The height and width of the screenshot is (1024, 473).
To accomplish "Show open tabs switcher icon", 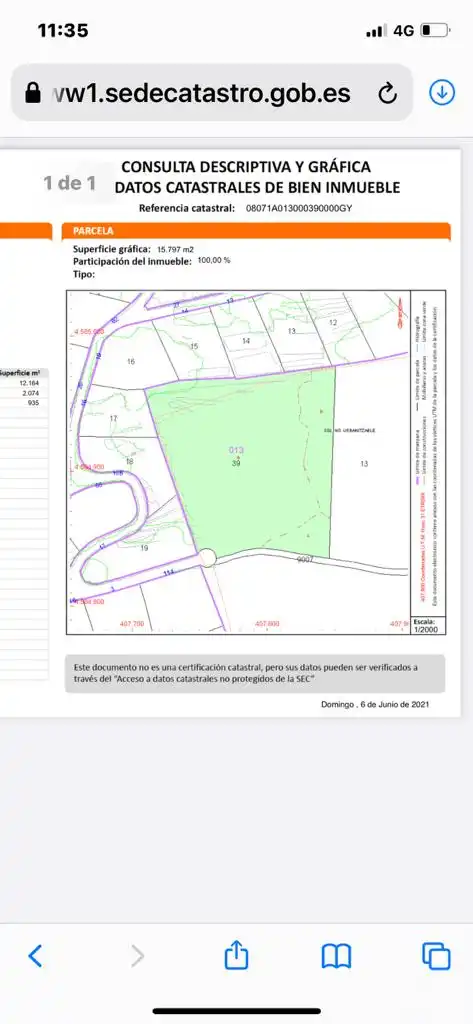I will pyautogui.click(x=436, y=956).
